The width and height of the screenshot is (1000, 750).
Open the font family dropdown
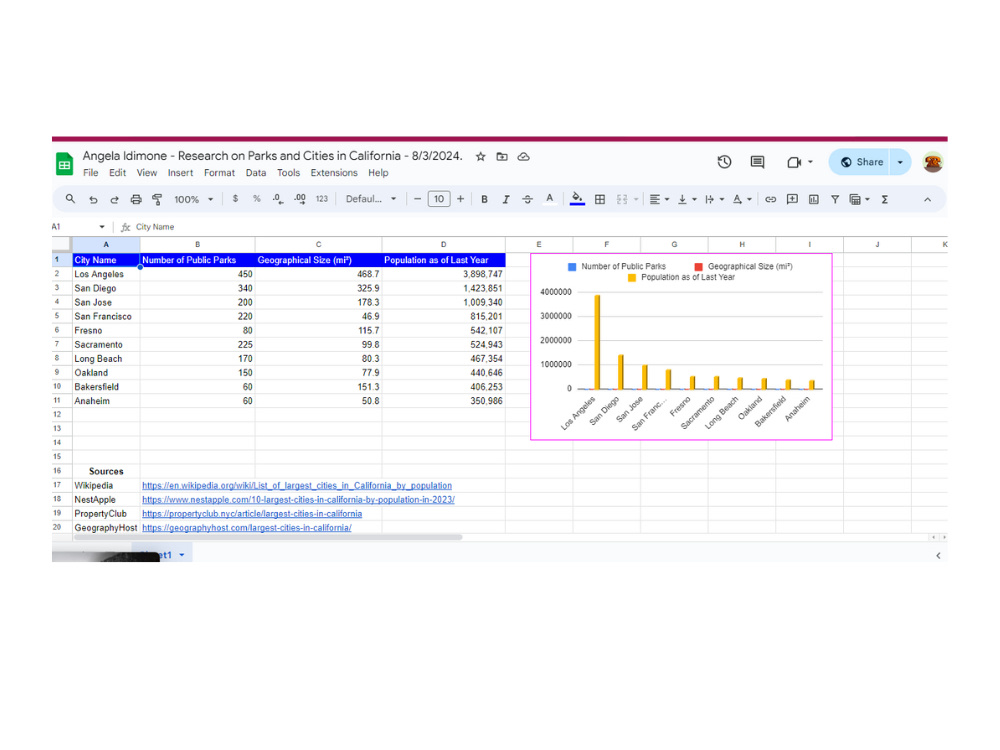click(x=371, y=199)
